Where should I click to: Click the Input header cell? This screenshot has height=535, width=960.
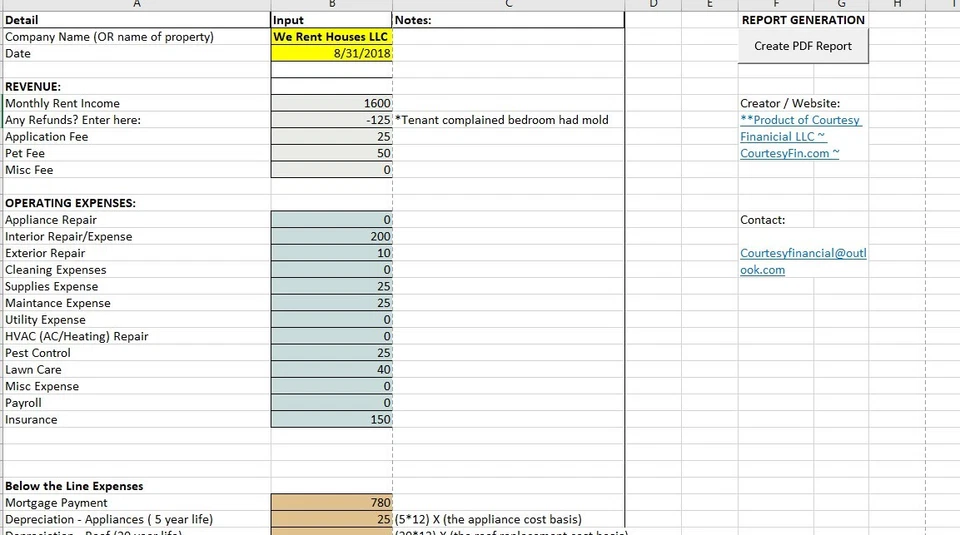pos(331,20)
